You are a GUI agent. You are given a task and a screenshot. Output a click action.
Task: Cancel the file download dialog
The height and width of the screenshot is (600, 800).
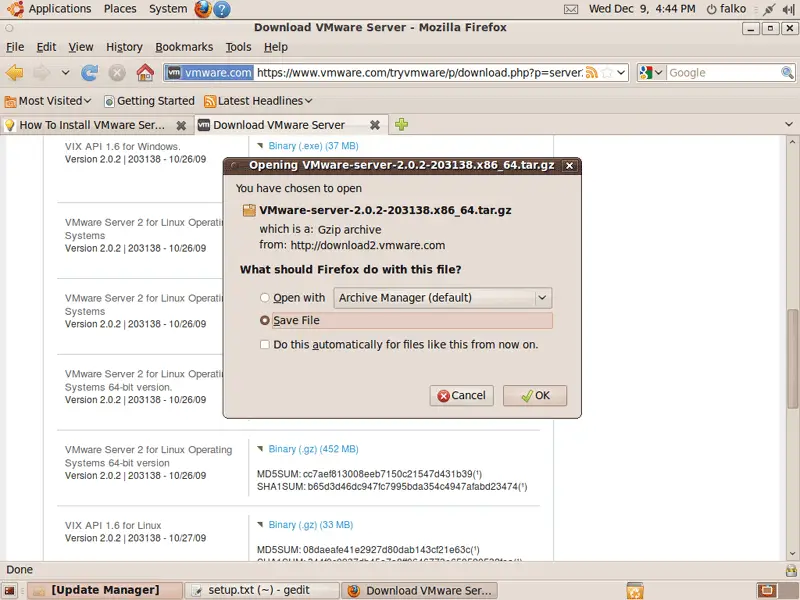461,395
